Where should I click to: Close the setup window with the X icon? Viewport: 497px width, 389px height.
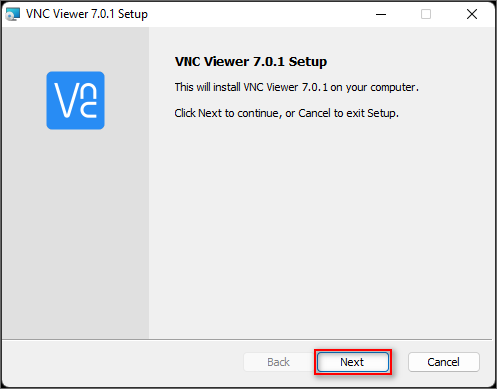(x=472, y=14)
